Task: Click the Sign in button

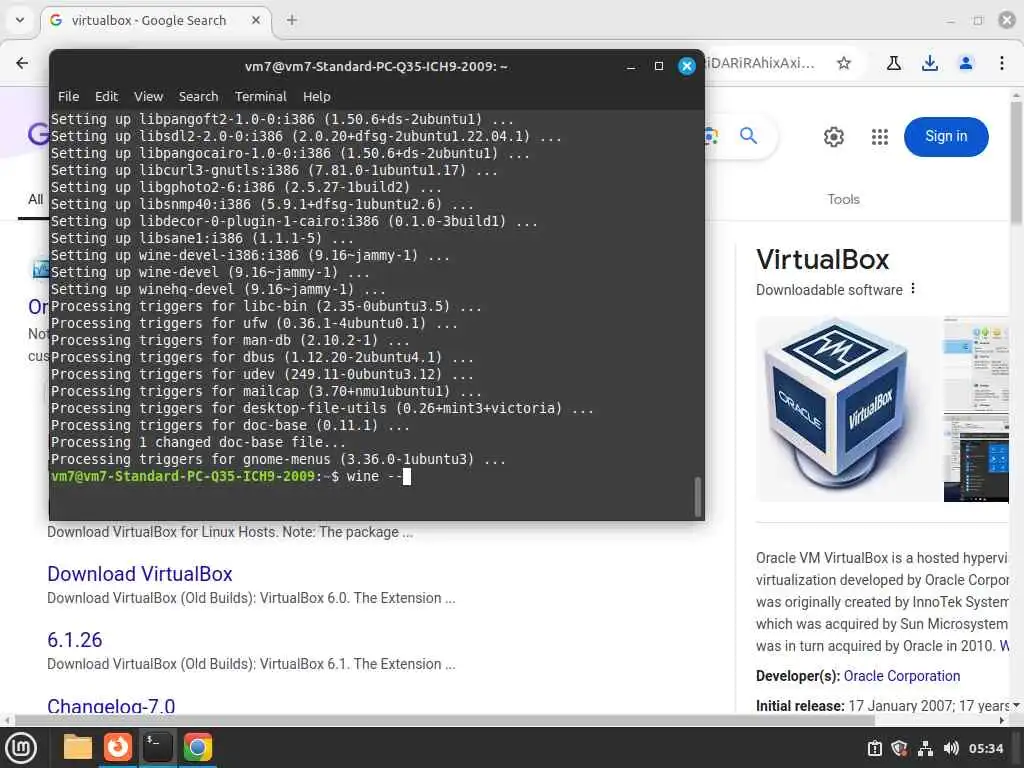Action: (x=946, y=136)
